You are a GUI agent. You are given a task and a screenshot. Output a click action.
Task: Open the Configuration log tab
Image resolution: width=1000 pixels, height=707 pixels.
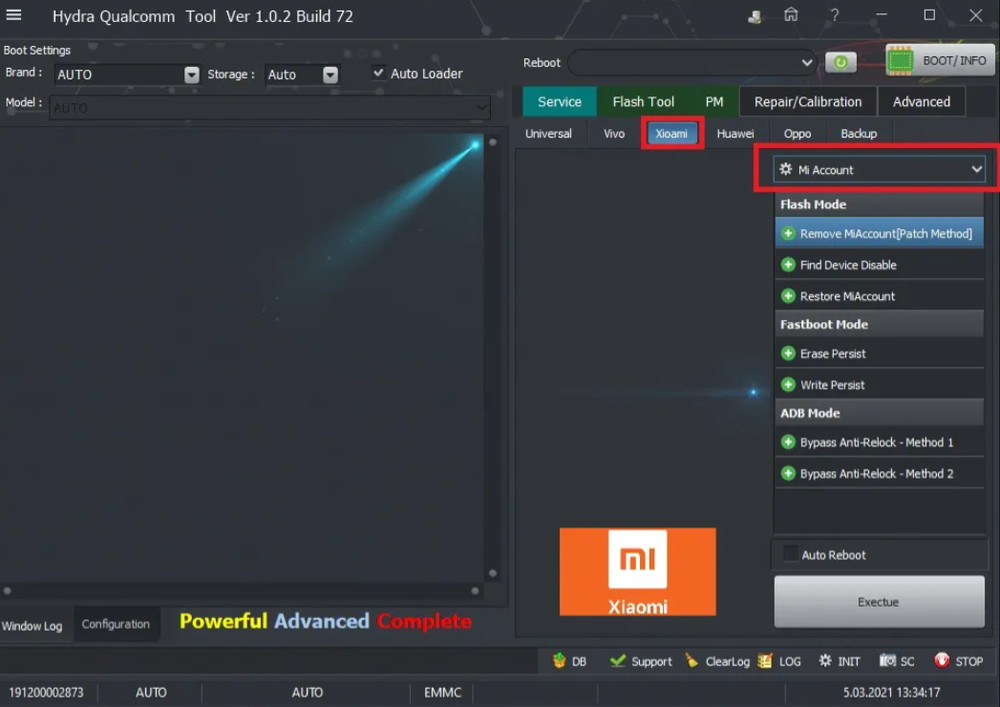(x=115, y=624)
